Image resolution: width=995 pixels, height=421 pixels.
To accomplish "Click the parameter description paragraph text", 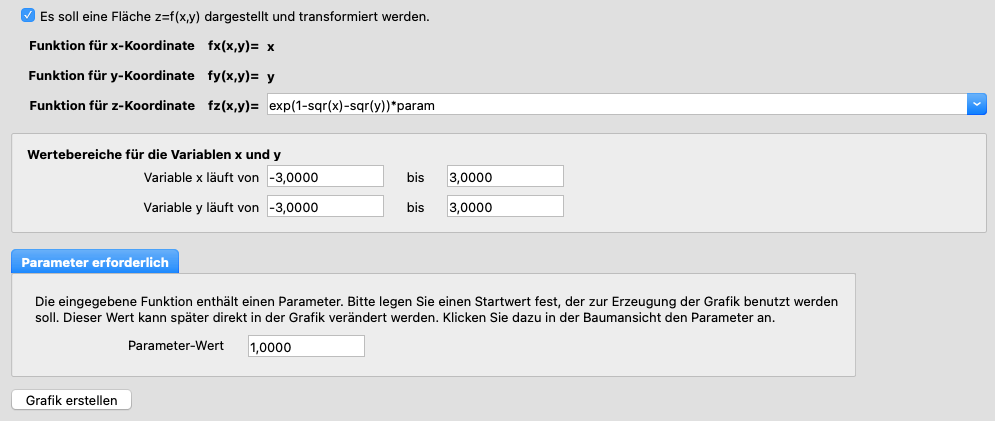I will (436, 309).
